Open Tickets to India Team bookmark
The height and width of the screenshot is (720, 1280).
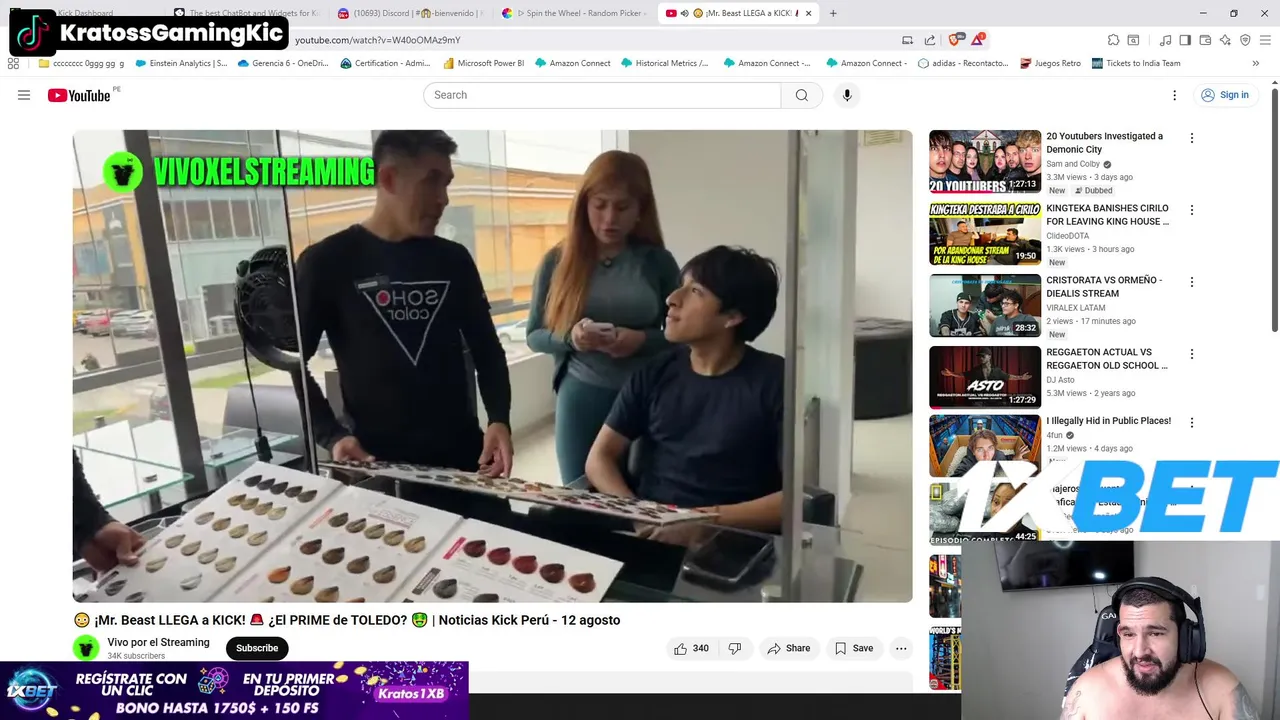pos(1136,63)
